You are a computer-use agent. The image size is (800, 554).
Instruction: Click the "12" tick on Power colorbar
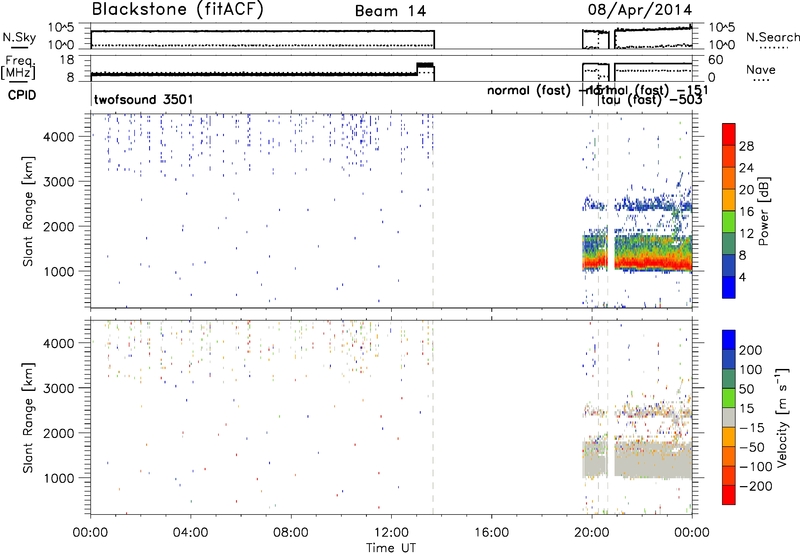746,234
